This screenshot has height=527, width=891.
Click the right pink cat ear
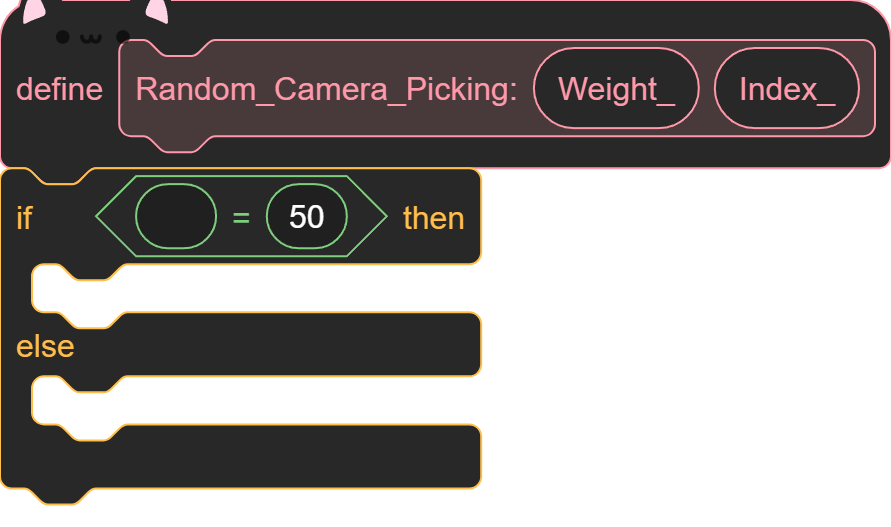click(157, 11)
